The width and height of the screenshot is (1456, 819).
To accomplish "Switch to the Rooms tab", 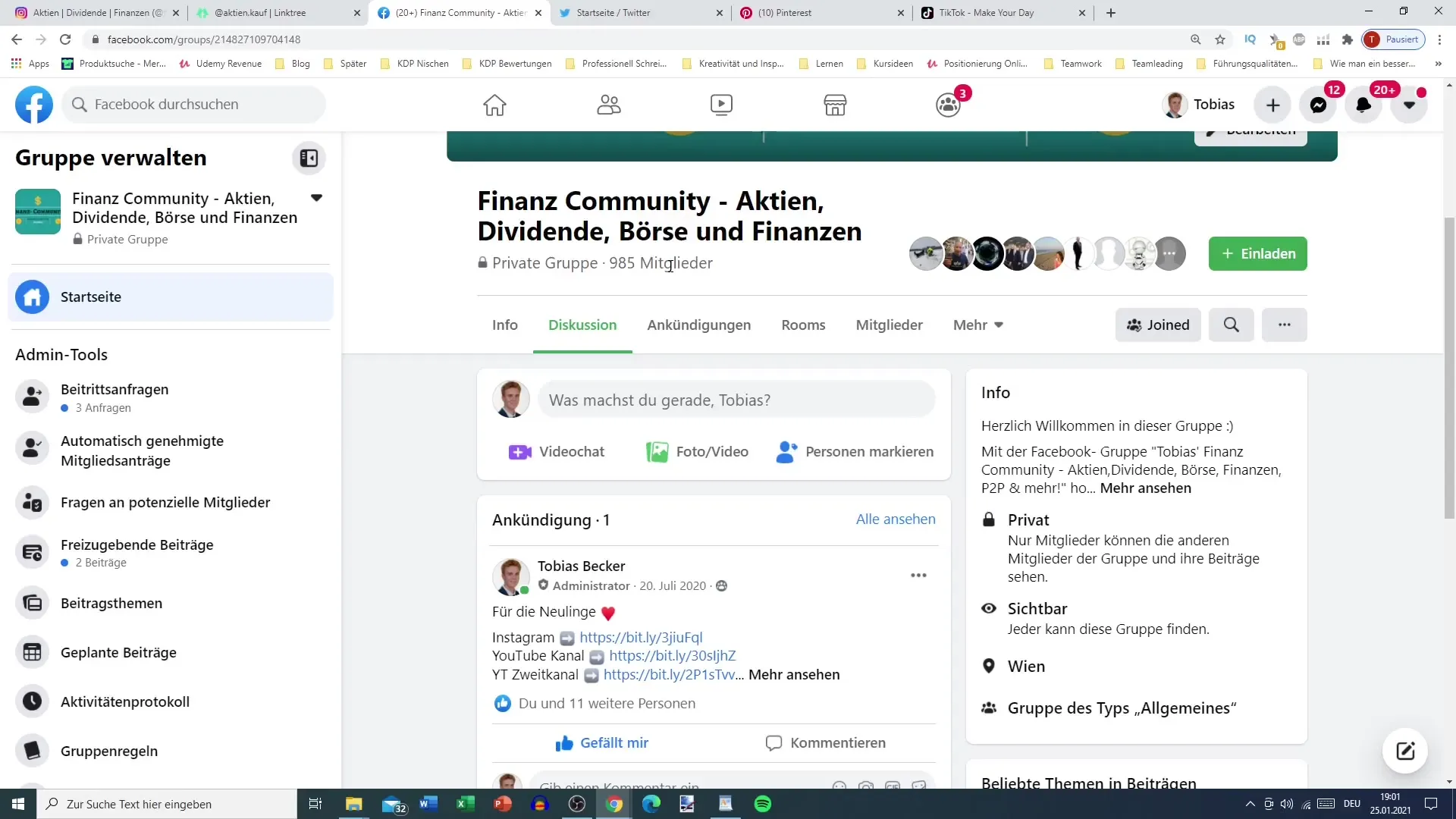I will [803, 325].
